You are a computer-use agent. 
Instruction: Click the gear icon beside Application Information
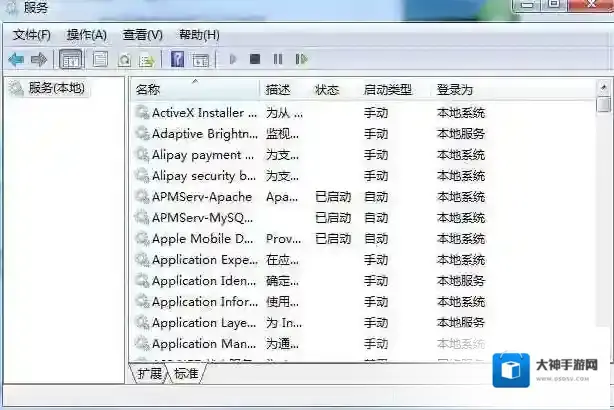click(x=142, y=301)
